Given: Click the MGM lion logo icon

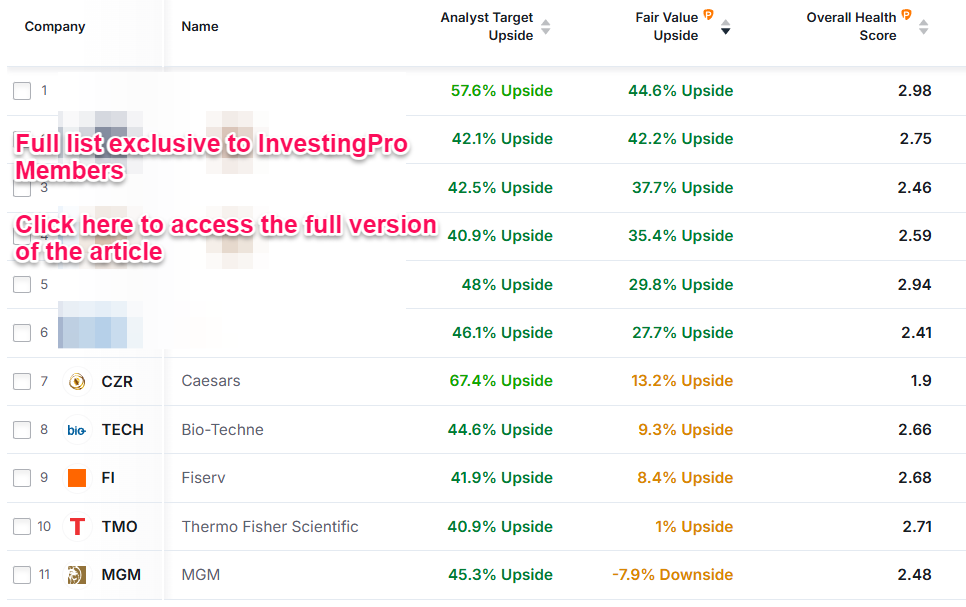Looking at the screenshot, I should pos(77,575).
